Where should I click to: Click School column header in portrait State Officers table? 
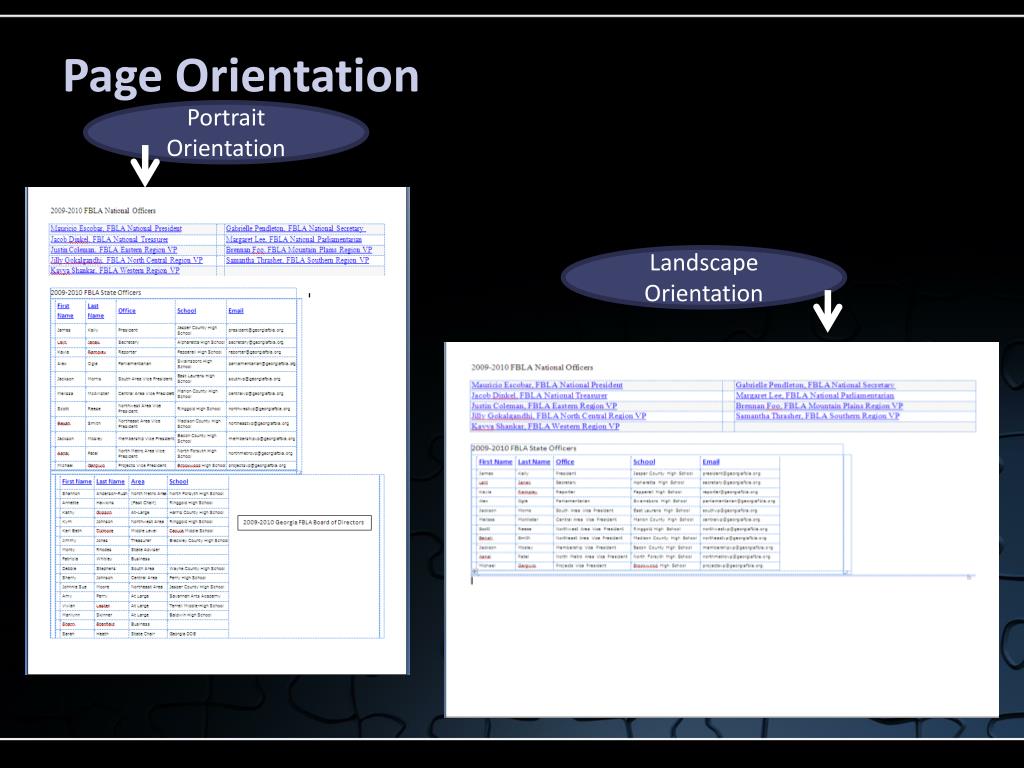point(186,311)
